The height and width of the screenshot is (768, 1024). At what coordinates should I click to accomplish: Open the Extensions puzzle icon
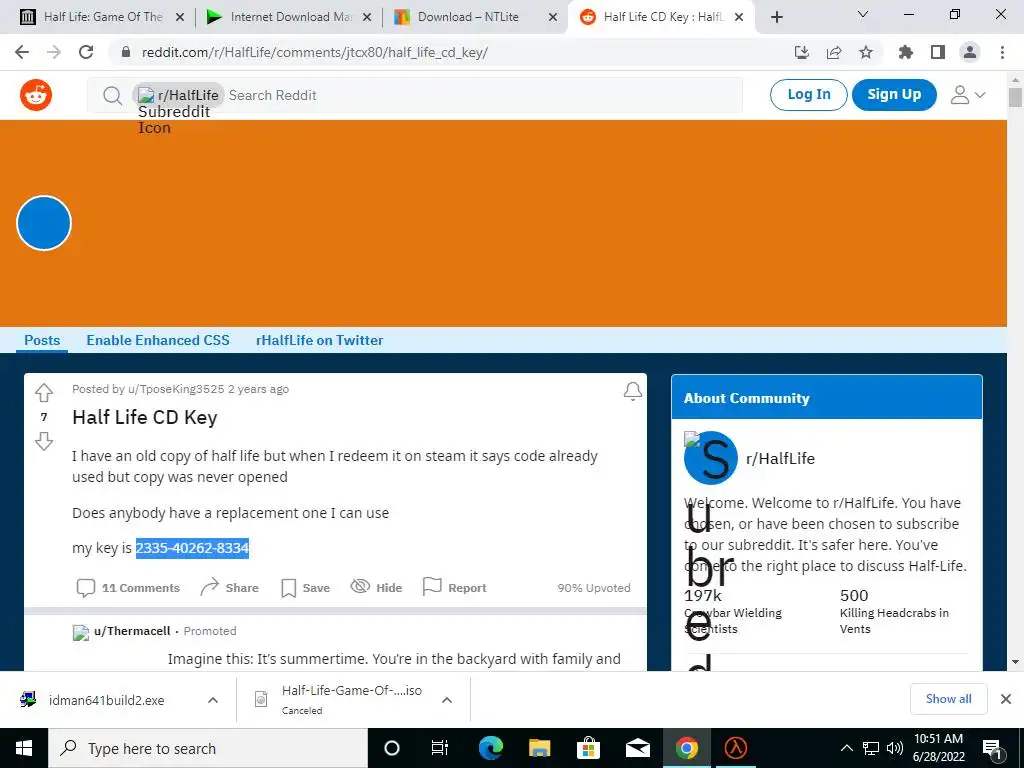click(906, 52)
